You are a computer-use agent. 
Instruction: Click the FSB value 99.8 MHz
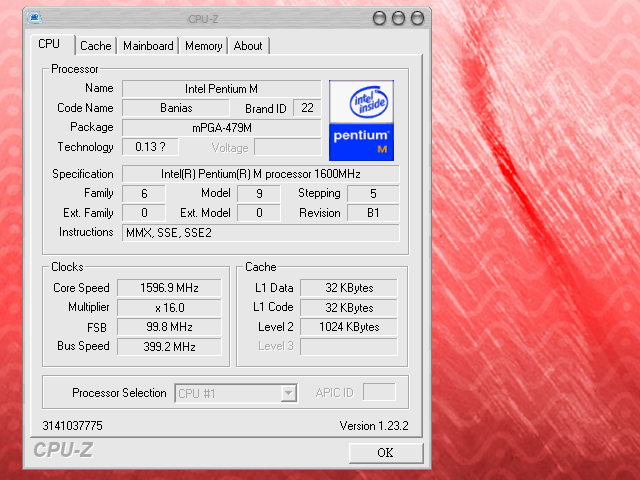[x=169, y=327]
